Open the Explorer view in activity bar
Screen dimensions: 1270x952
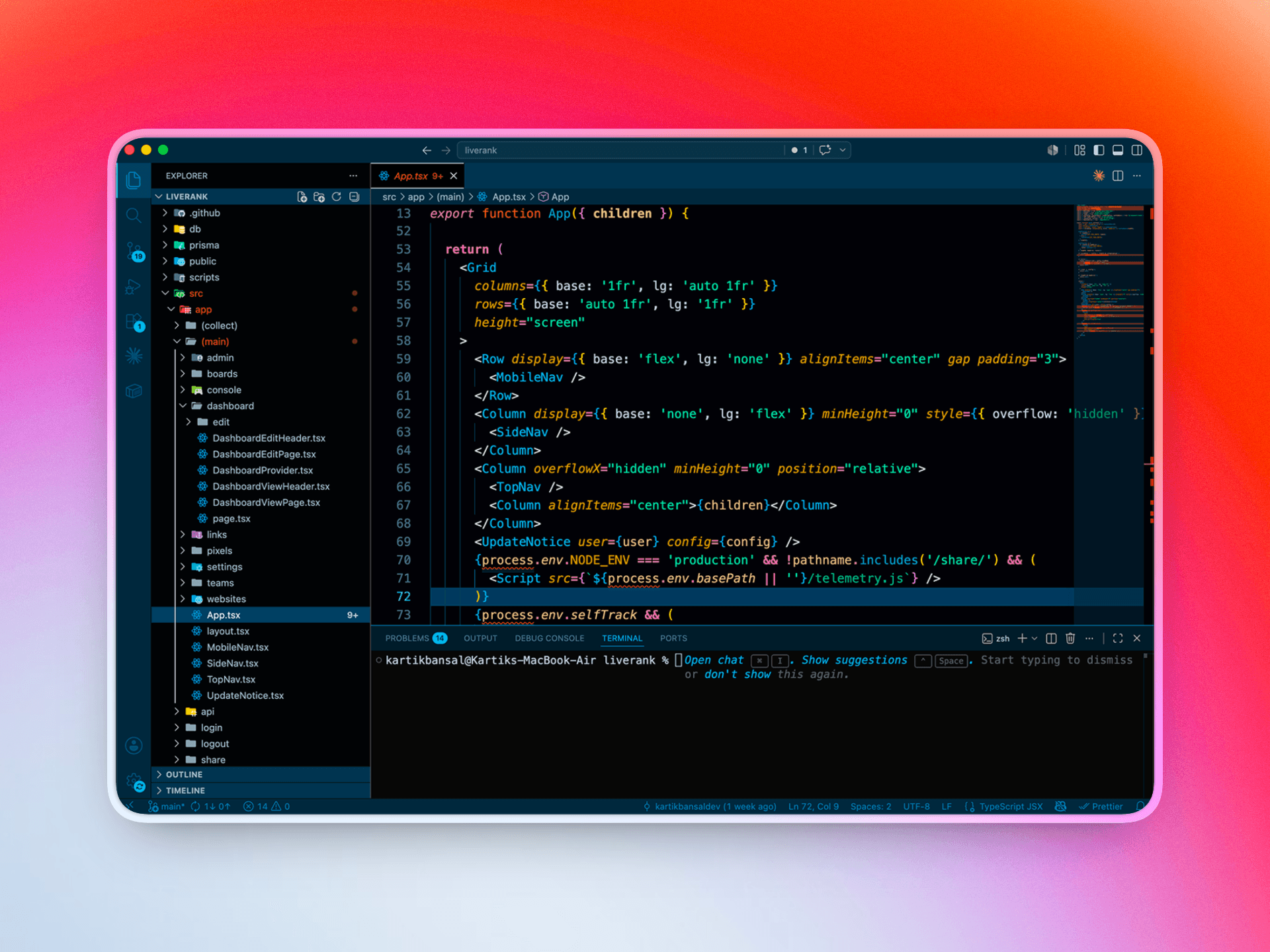coord(134,180)
